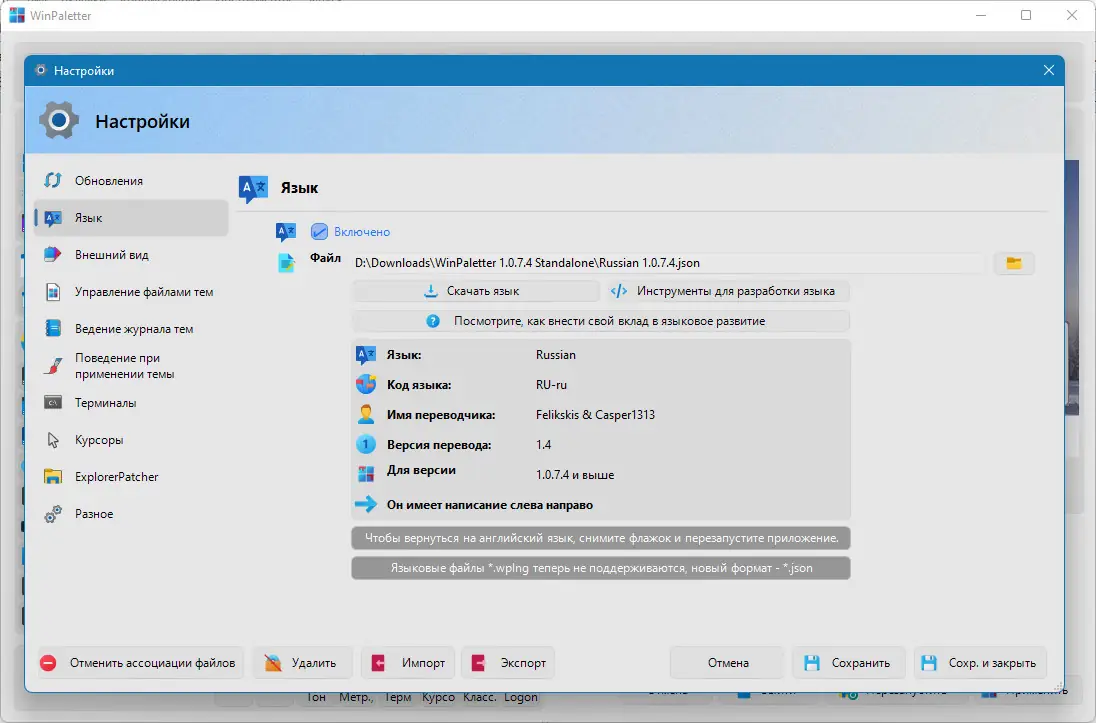Close the Настройки dialog

click(x=1048, y=71)
